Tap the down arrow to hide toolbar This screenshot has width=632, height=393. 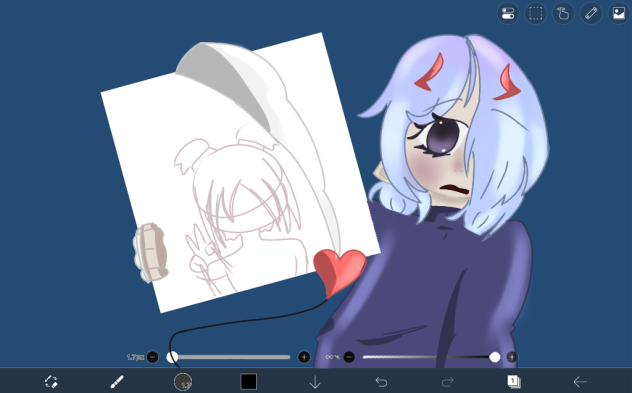click(x=315, y=381)
